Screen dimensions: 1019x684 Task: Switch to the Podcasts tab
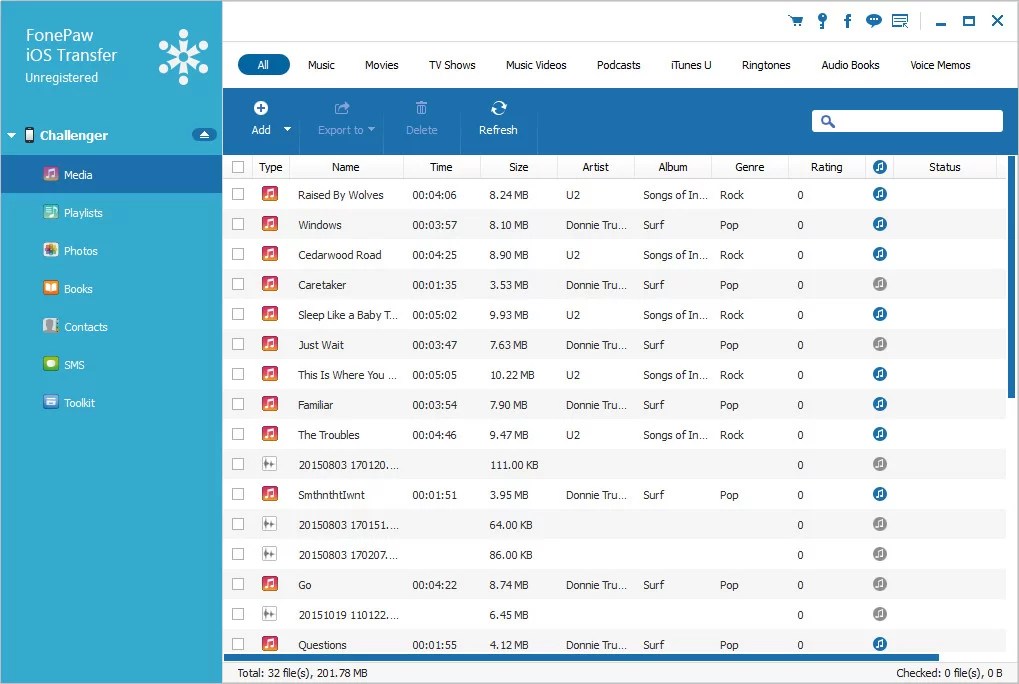619,65
